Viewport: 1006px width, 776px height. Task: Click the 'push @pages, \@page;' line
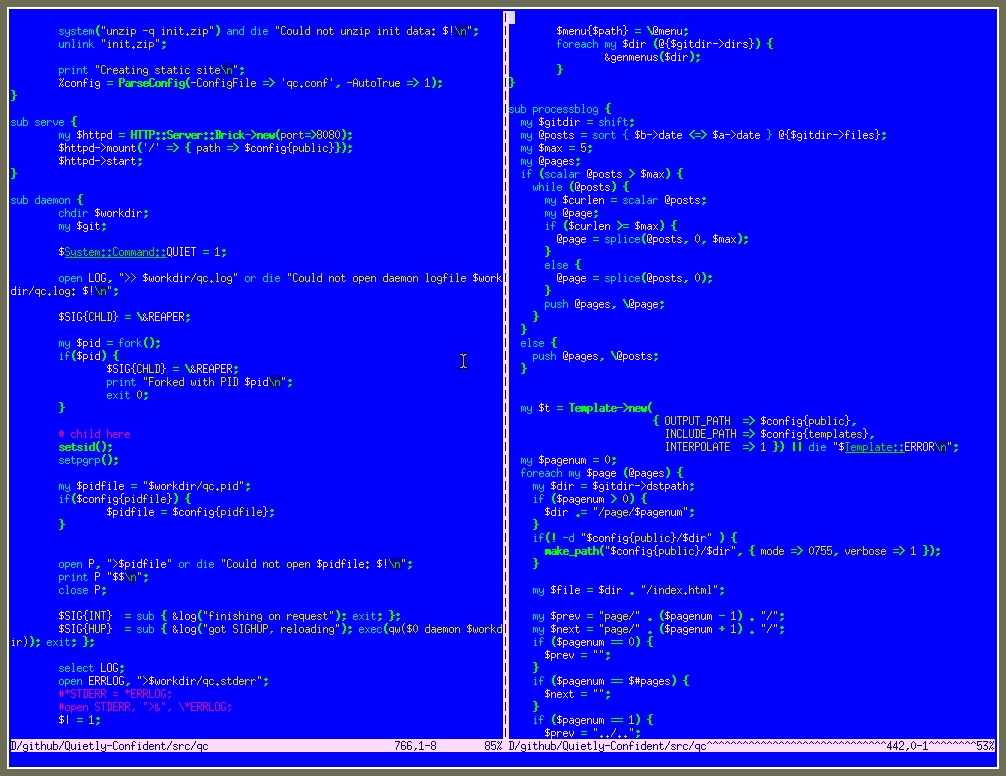604,304
